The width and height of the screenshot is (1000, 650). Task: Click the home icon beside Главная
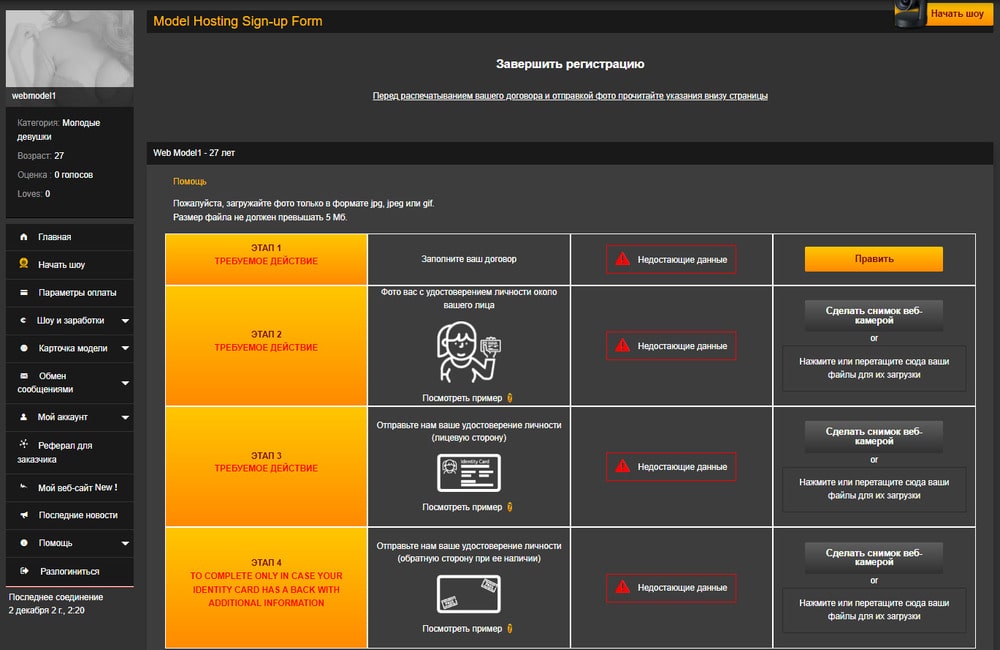pos(23,237)
